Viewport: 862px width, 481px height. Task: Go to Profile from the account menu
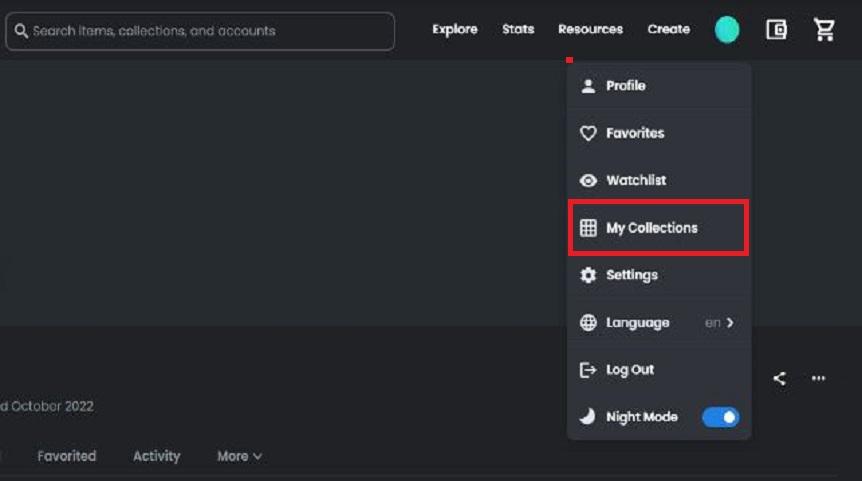click(659, 86)
